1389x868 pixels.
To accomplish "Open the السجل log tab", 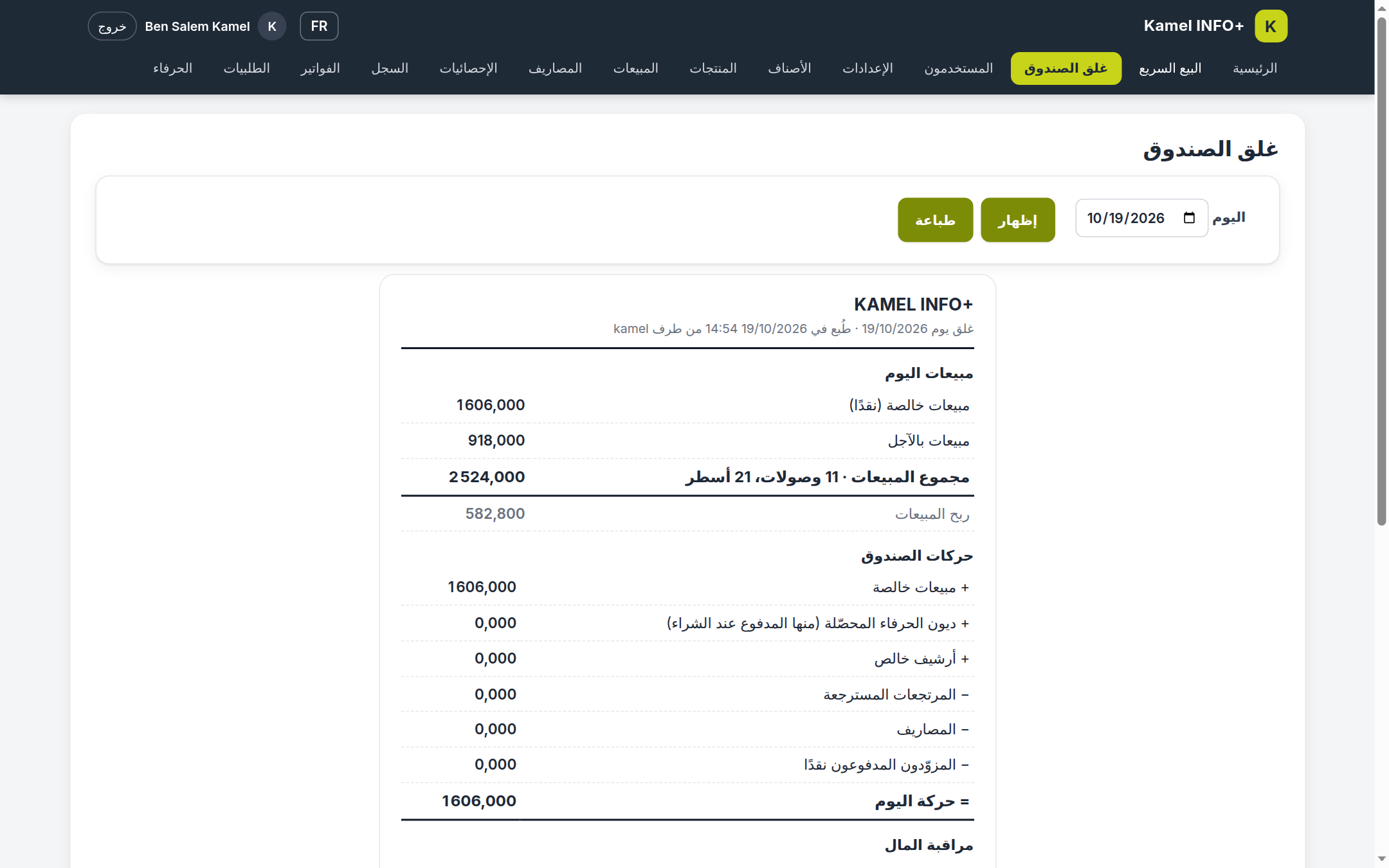I will pos(390,68).
